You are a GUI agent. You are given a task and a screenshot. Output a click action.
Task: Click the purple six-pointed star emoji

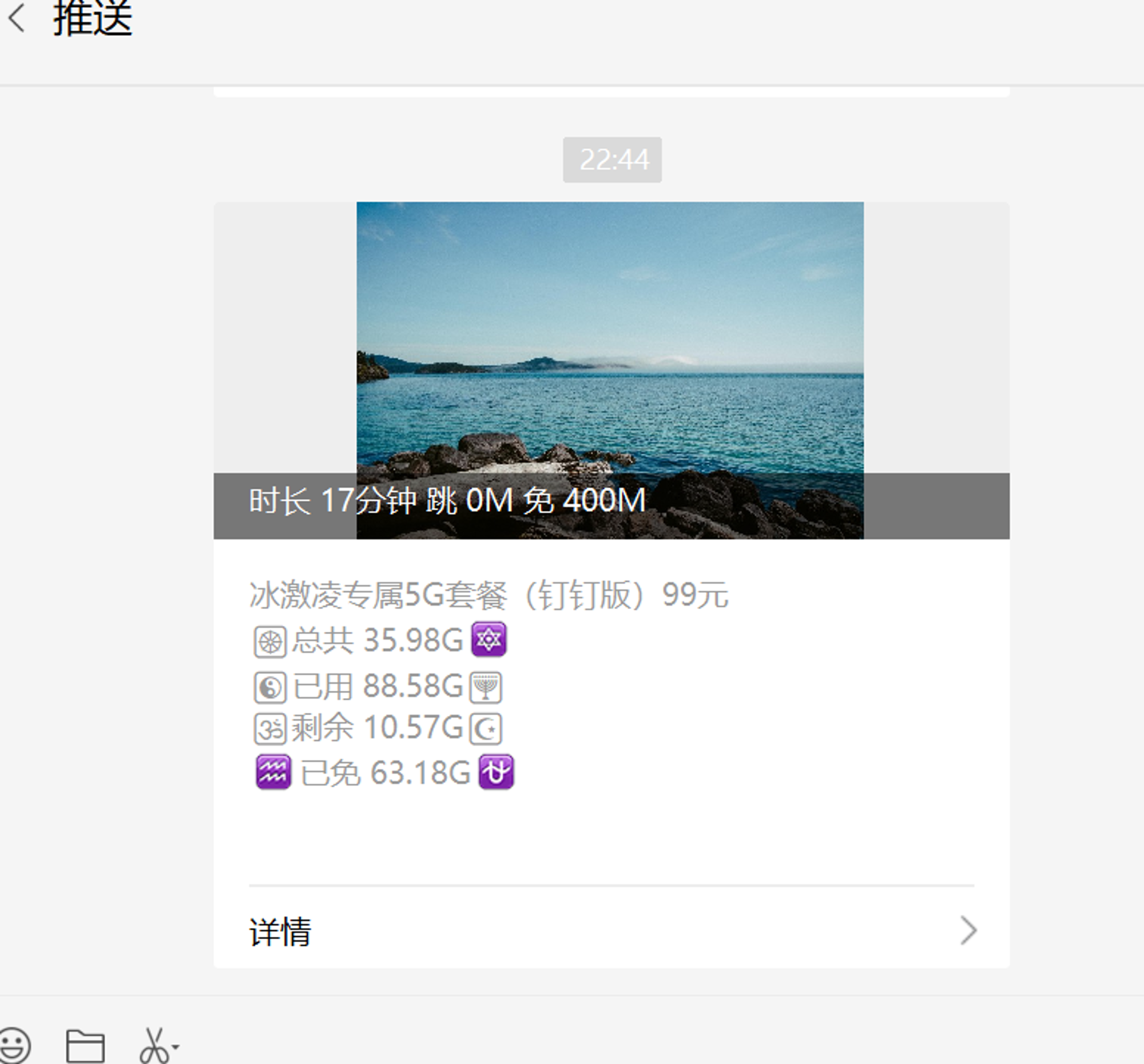click(488, 639)
